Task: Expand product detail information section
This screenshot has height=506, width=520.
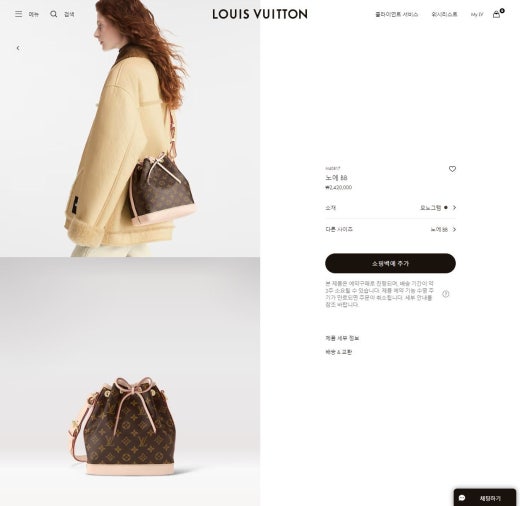Action: (x=342, y=338)
